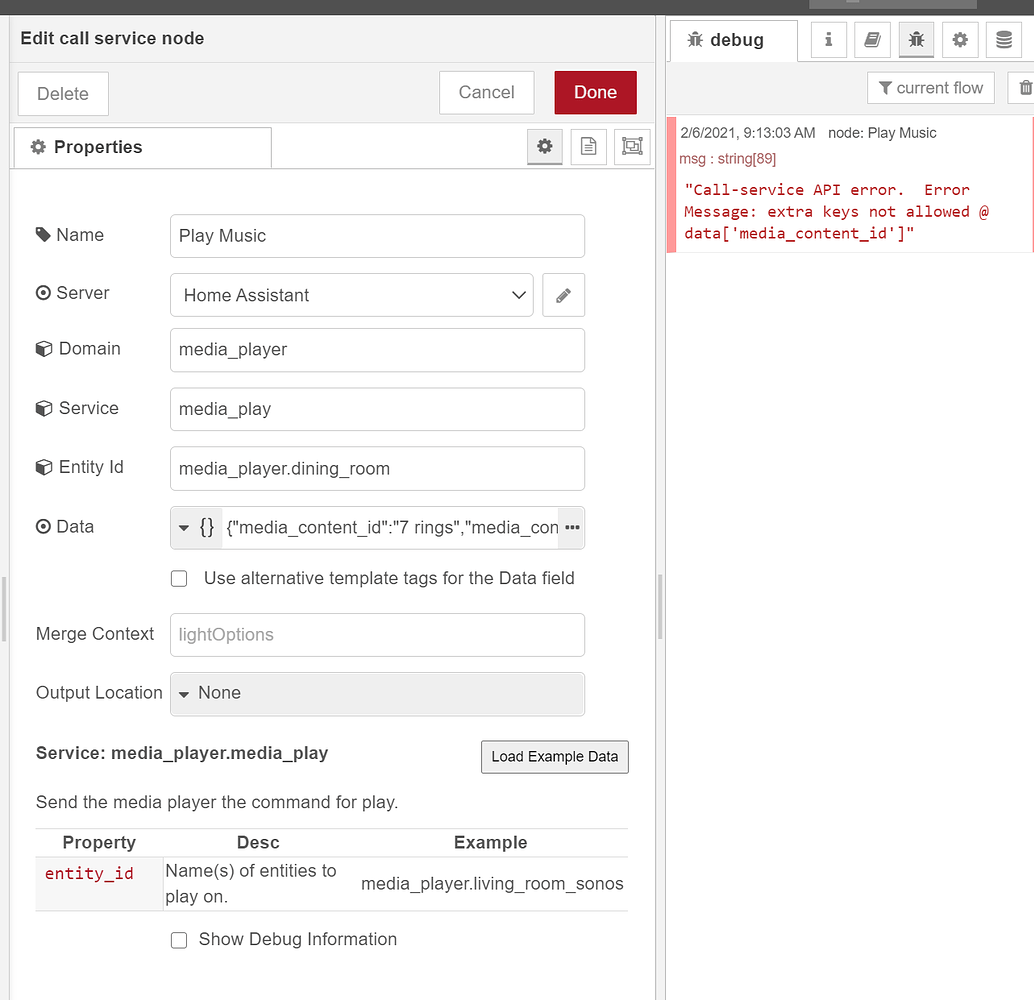
Task: Click debug message node: Play Music
Action: (x=882, y=133)
